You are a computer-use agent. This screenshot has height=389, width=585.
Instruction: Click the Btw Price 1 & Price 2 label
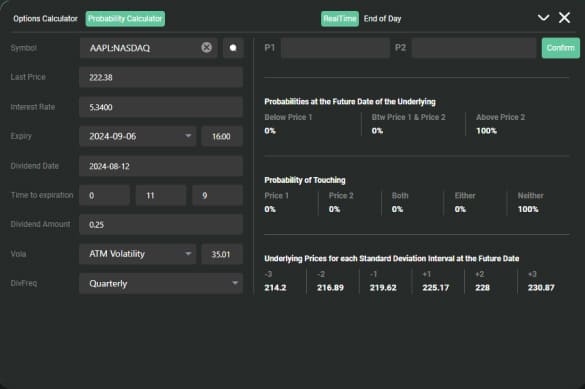(x=409, y=117)
